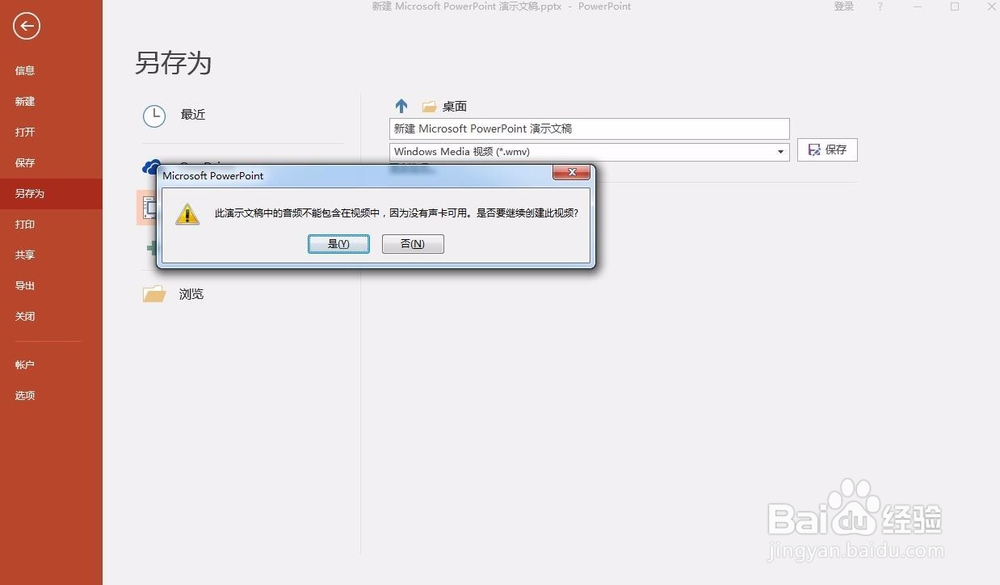Click the 浏览 folder icon
1000x585 pixels.
point(154,294)
